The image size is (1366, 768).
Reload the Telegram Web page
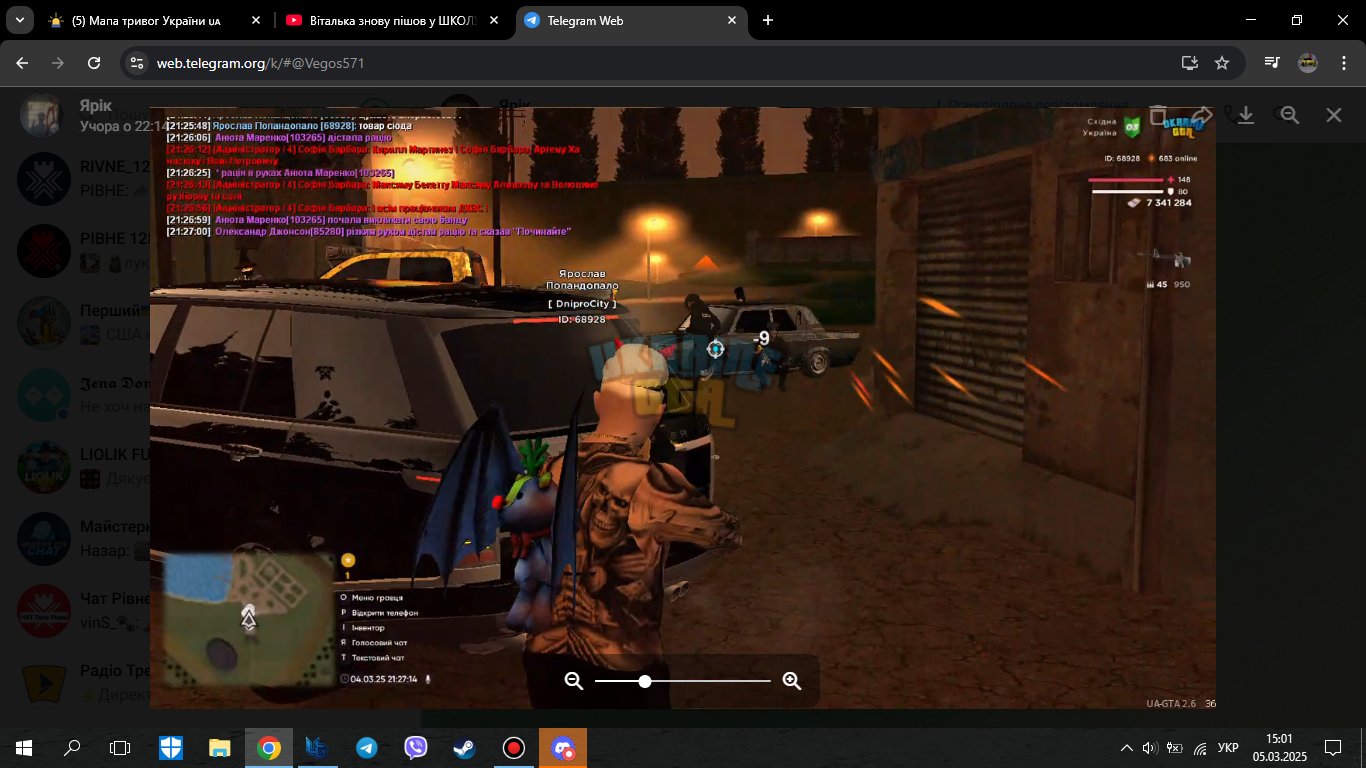coord(94,63)
